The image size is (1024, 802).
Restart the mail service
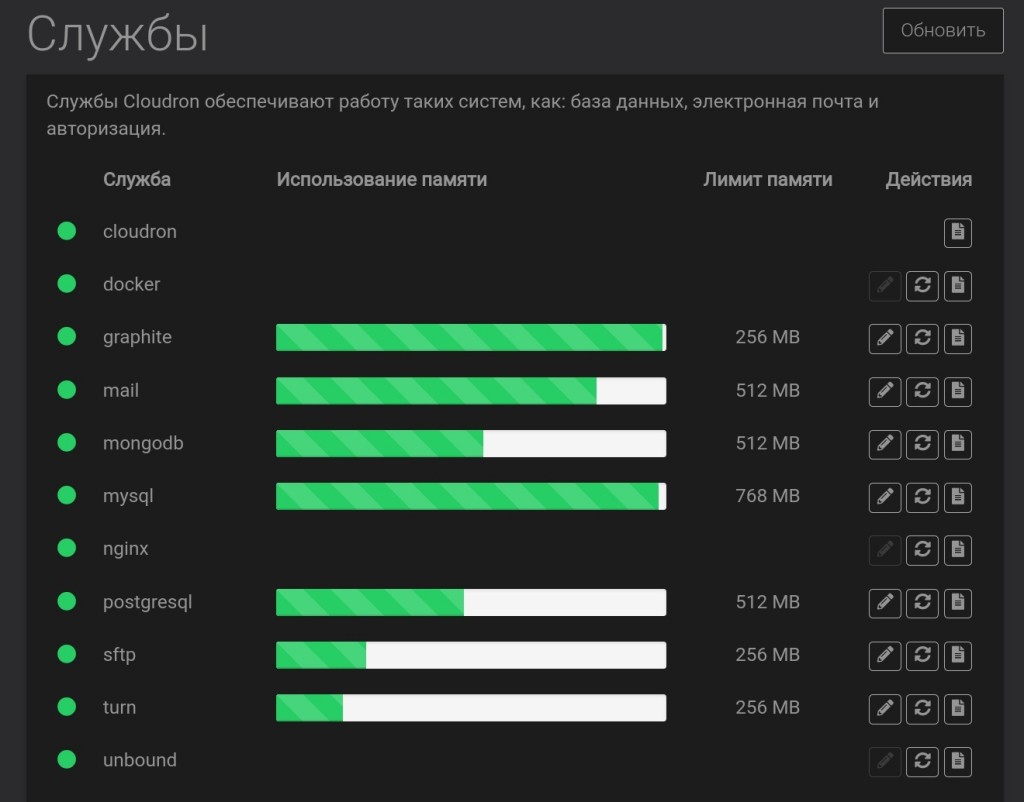click(921, 392)
